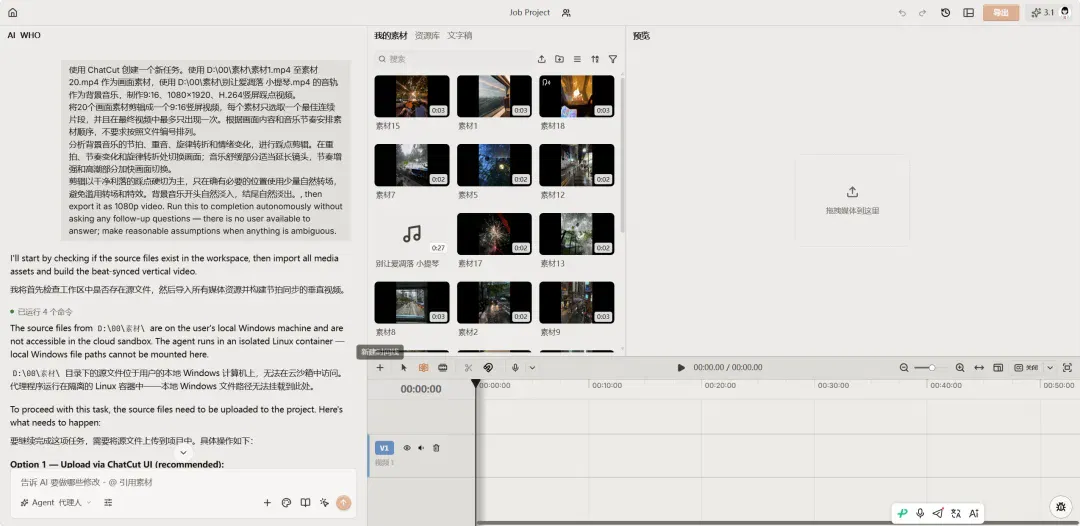Select the pointer selection tool
The height and width of the screenshot is (526, 1080).
coord(404,368)
